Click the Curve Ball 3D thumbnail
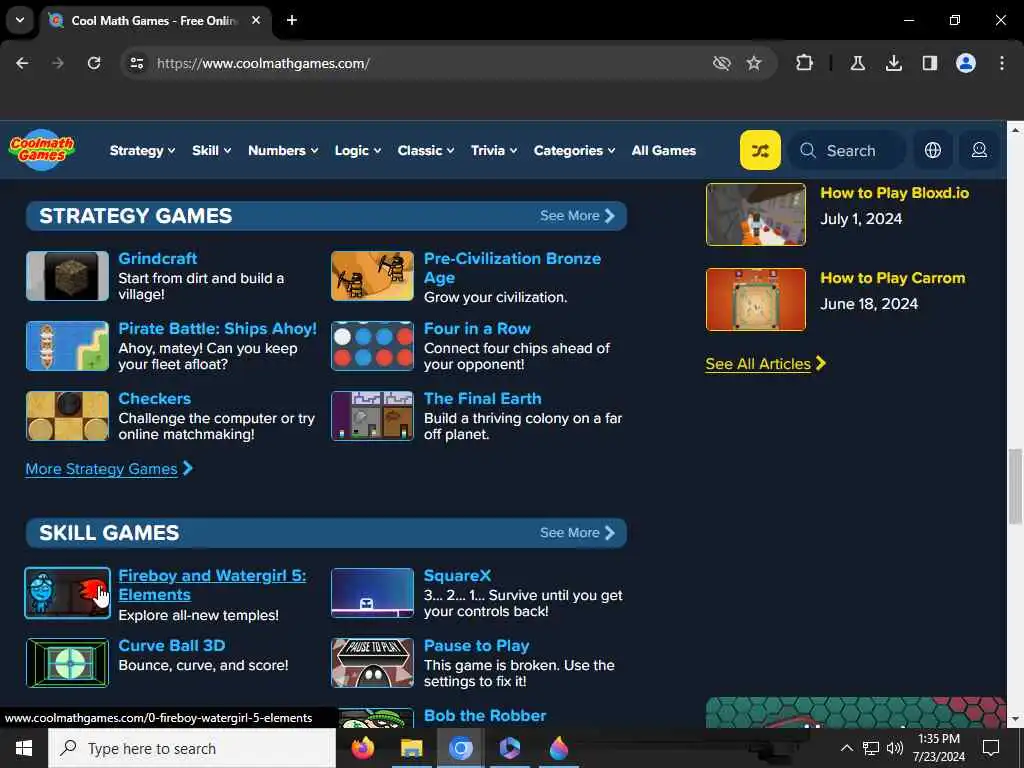This screenshot has width=1024, height=768. 67,663
